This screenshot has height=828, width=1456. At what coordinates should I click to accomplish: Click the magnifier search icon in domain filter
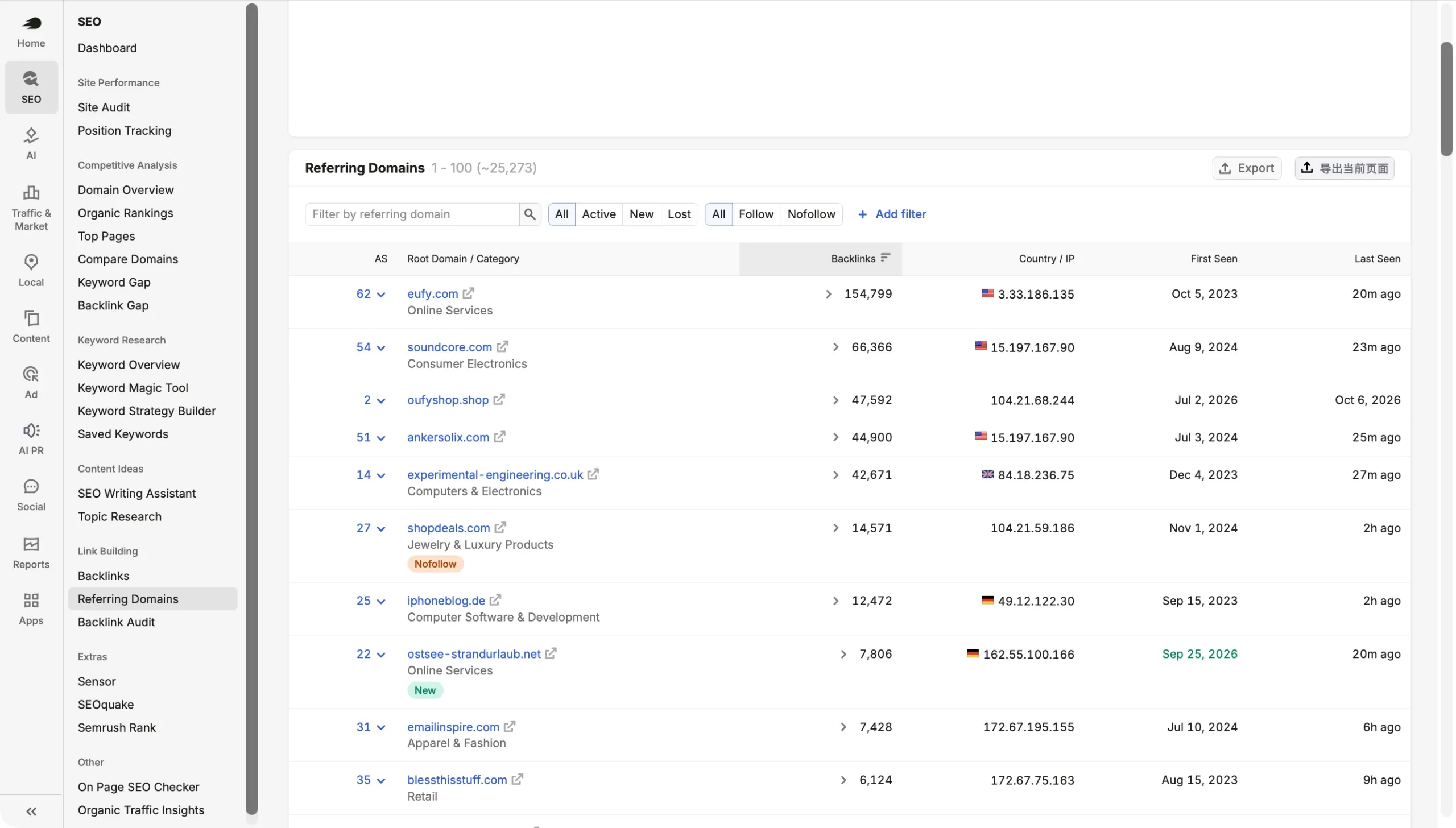click(x=530, y=214)
